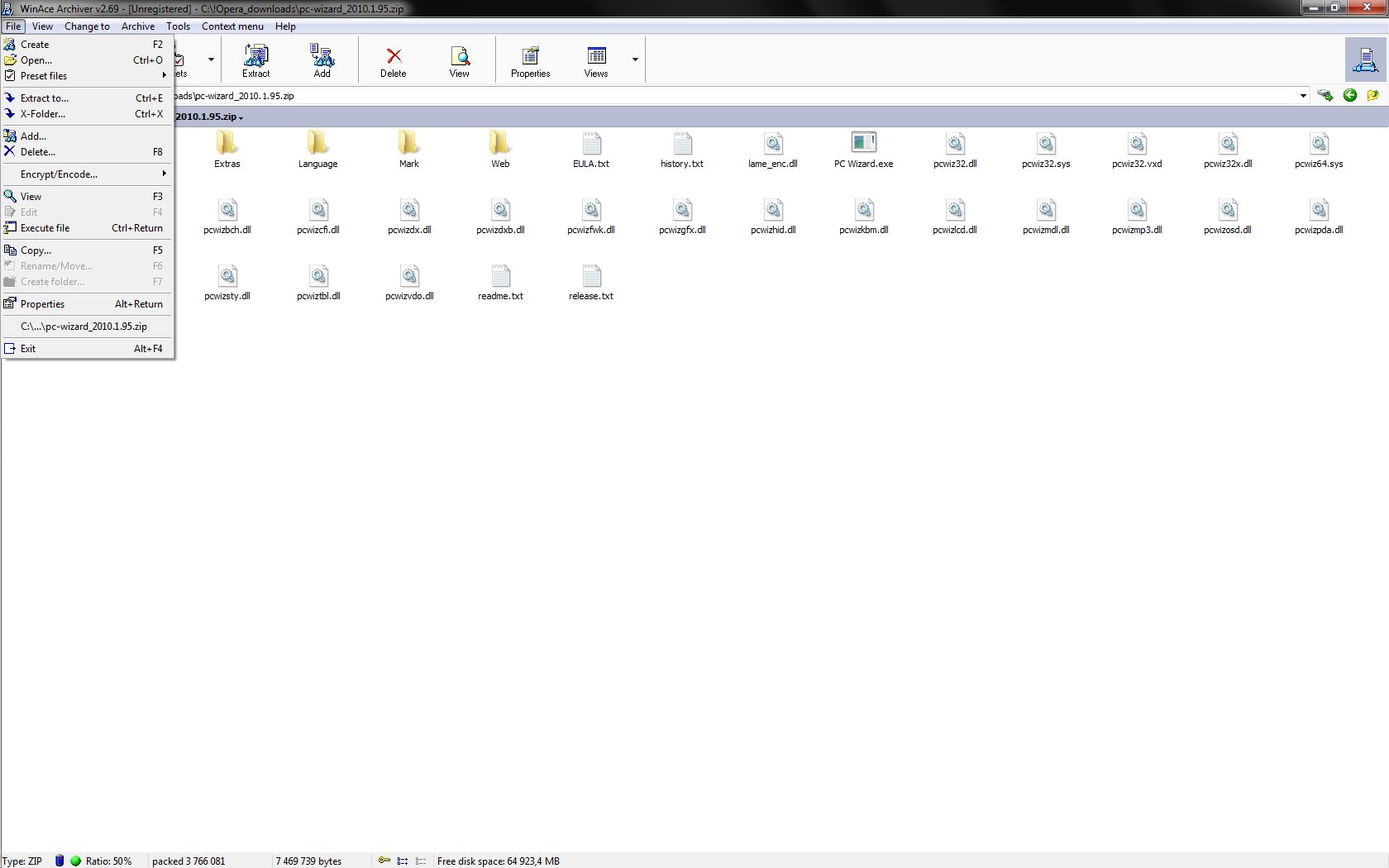Screen dimensions: 1389x868
Task: Open the Help menu
Action: [285, 26]
